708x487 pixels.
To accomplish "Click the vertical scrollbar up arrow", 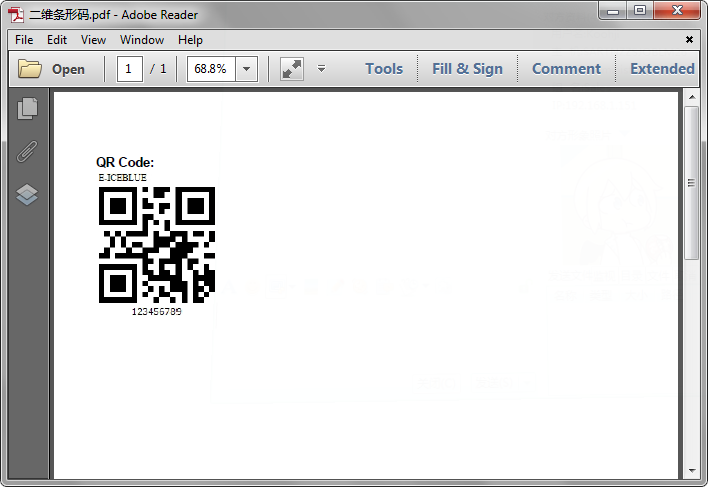I will pos(692,97).
